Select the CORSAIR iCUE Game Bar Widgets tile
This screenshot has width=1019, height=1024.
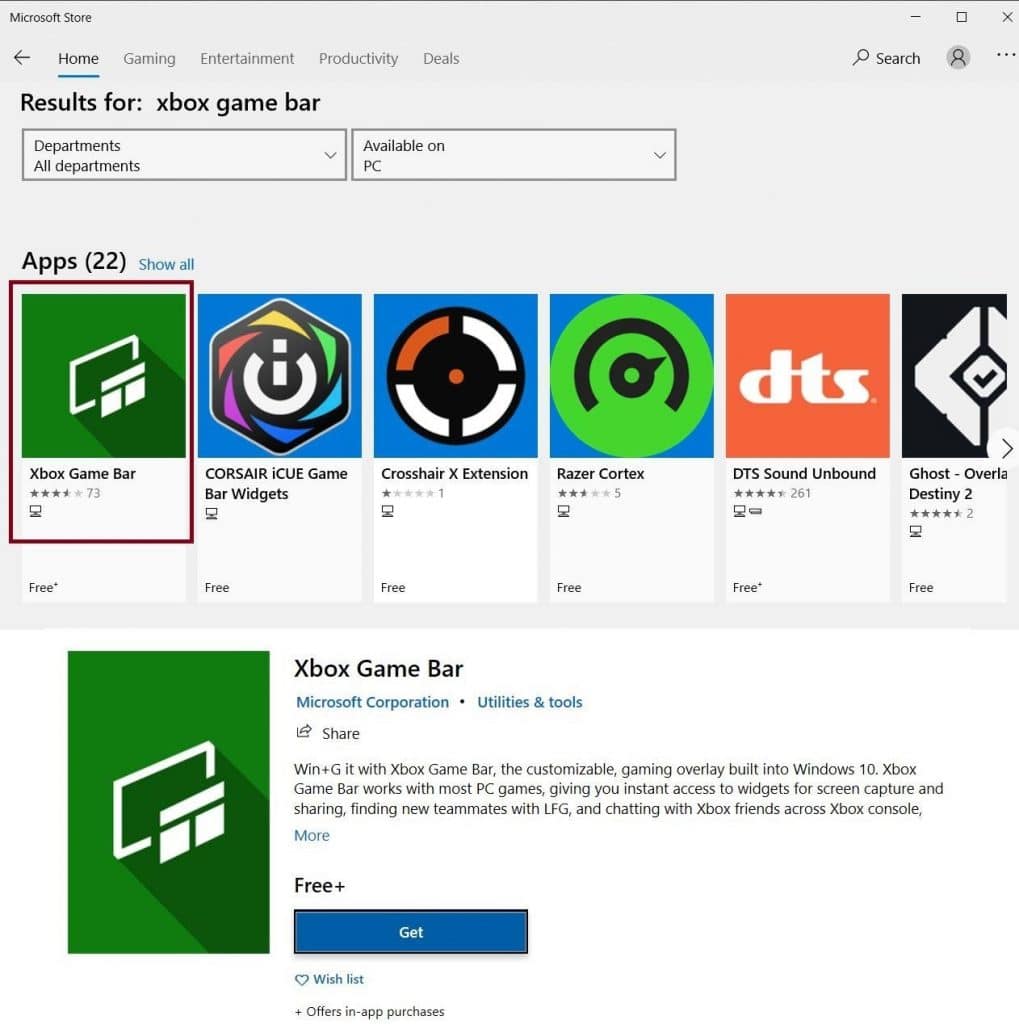tap(279, 375)
